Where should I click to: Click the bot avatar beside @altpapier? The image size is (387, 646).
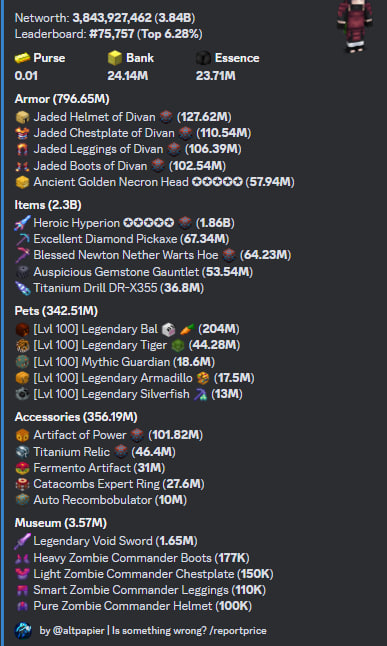(x=23, y=631)
